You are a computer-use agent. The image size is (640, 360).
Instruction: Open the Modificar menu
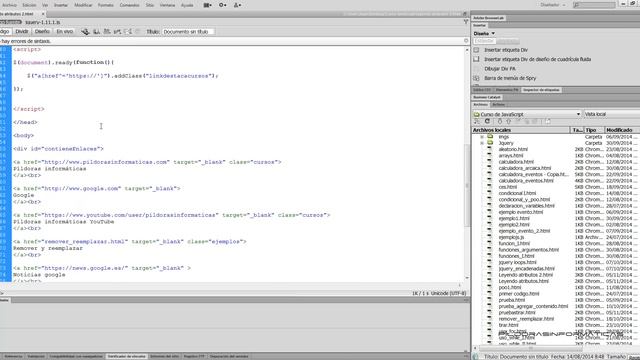(83, 5)
